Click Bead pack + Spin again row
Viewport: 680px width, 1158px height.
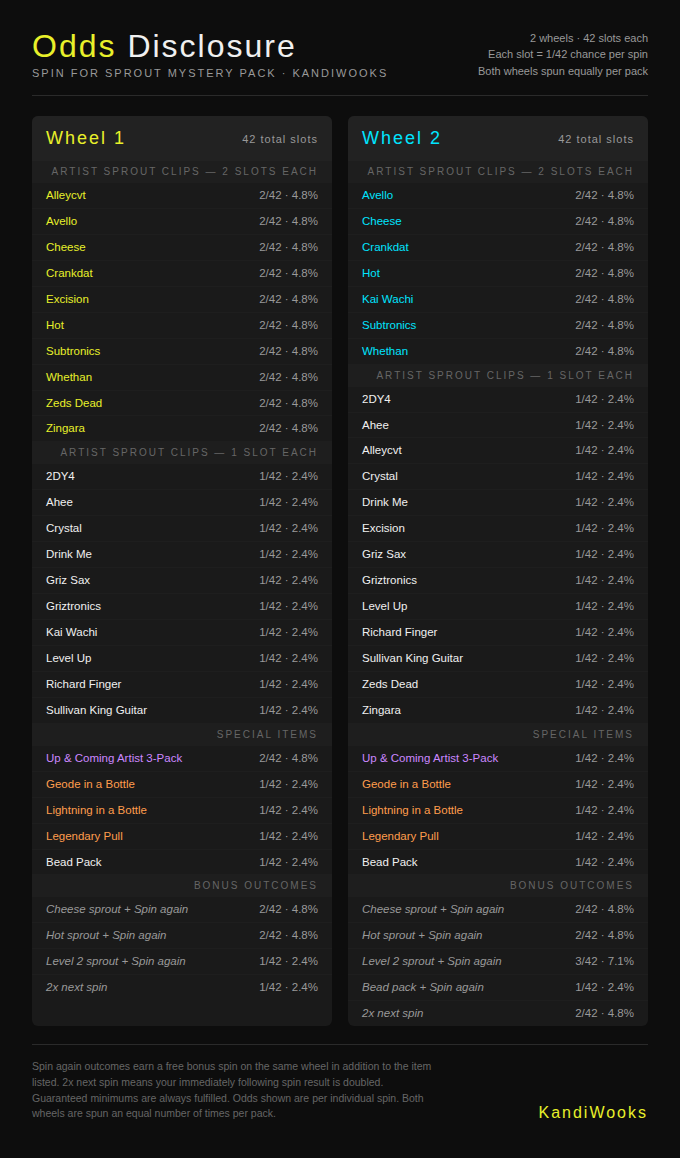tap(498, 987)
